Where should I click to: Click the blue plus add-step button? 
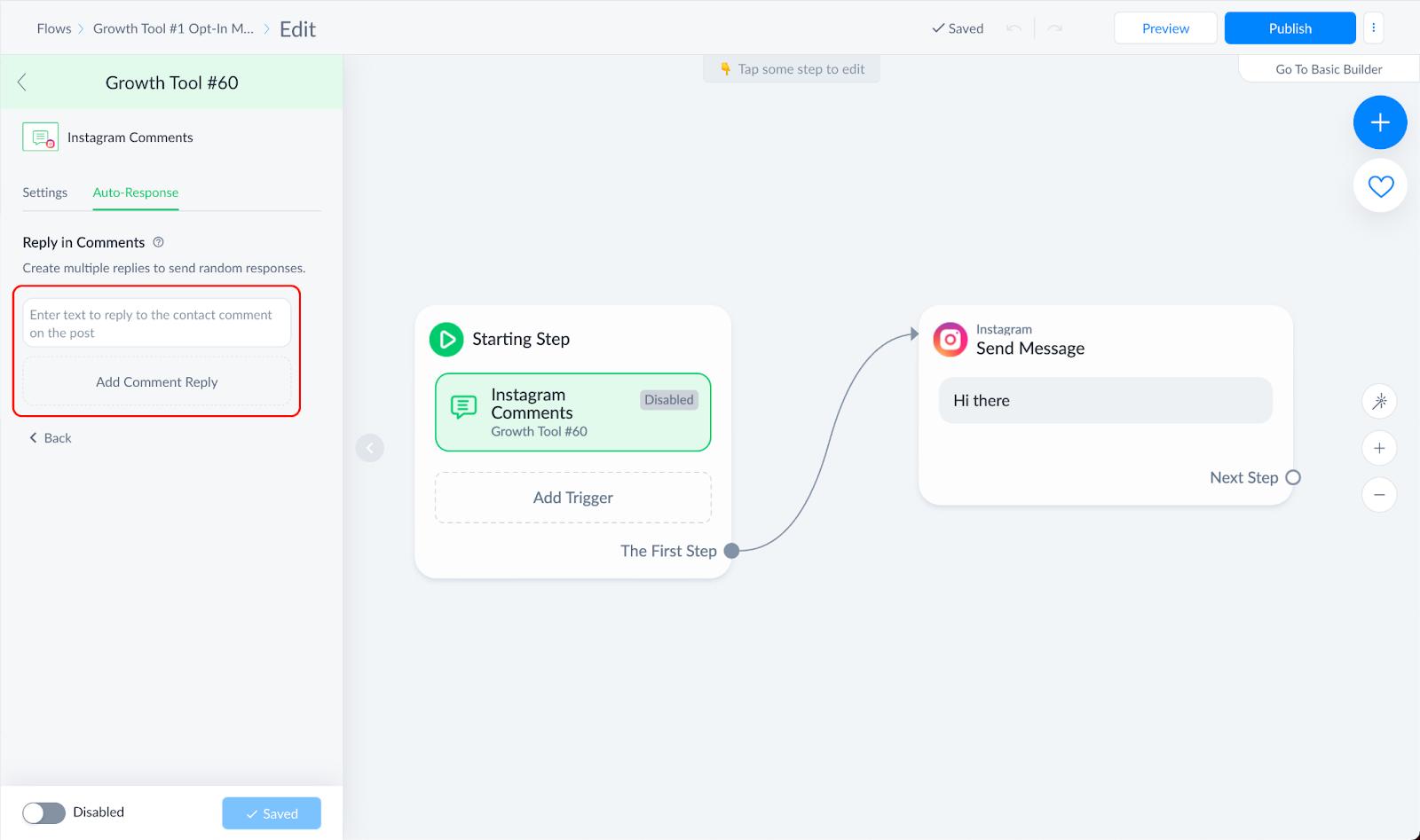coord(1380,122)
